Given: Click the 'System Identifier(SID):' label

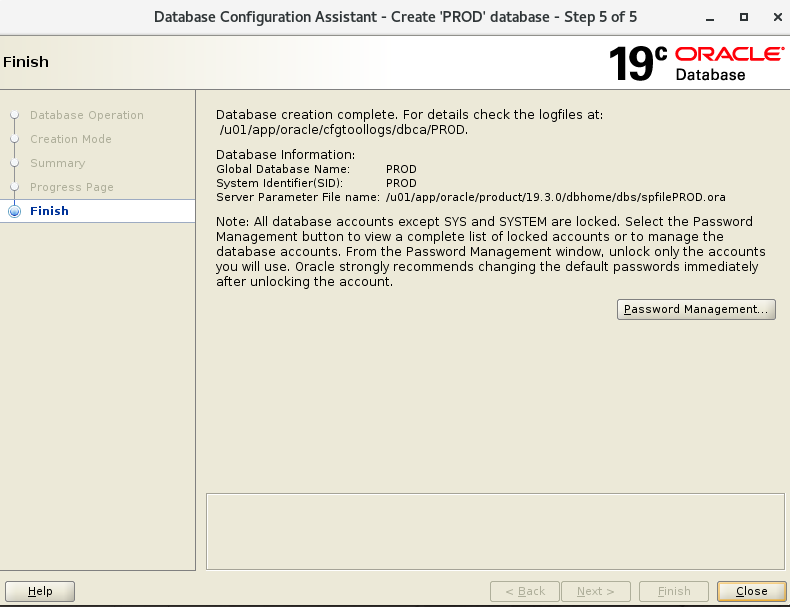Looking at the screenshot, I should pos(280,183).
